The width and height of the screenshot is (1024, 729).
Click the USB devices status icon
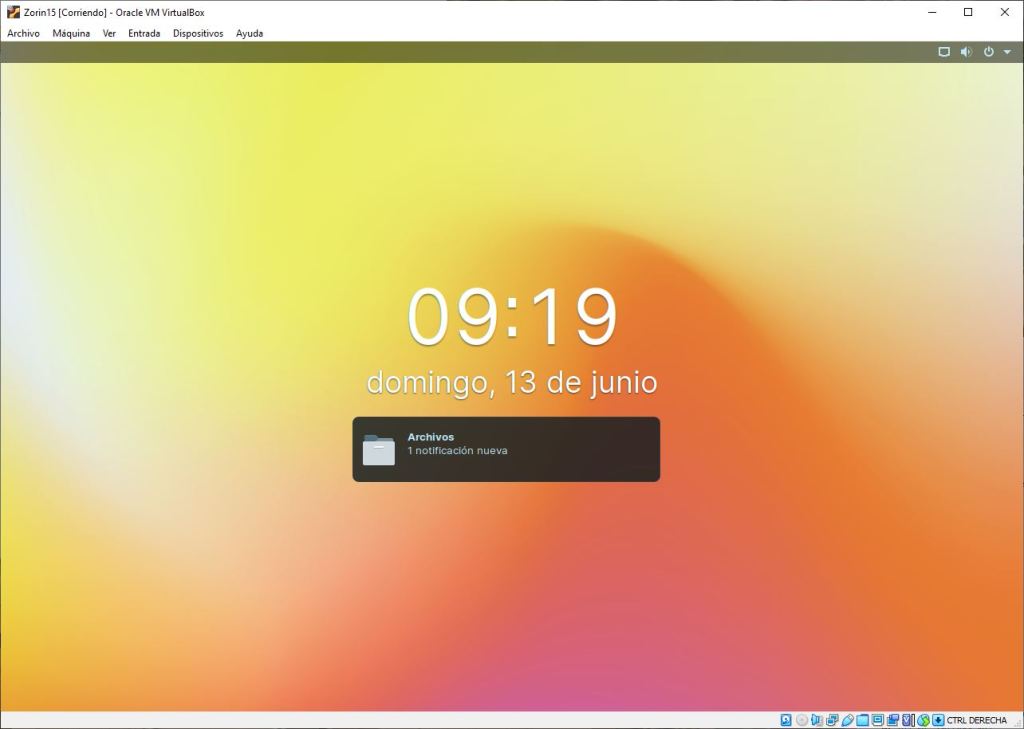[847, 720]
